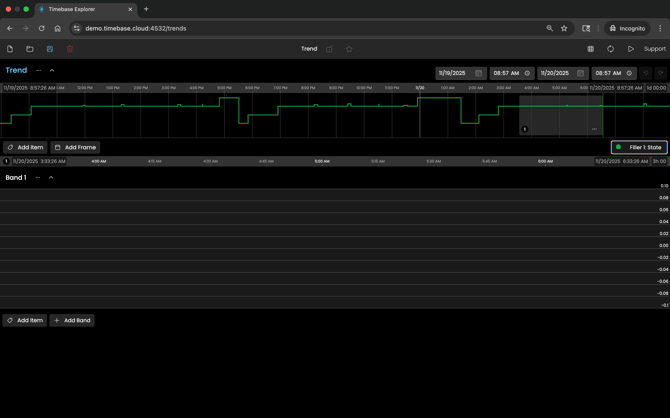Toggle the Filler 1: State legend item
Viewport: 670px width, 418px height.
[x=639, y=147]
